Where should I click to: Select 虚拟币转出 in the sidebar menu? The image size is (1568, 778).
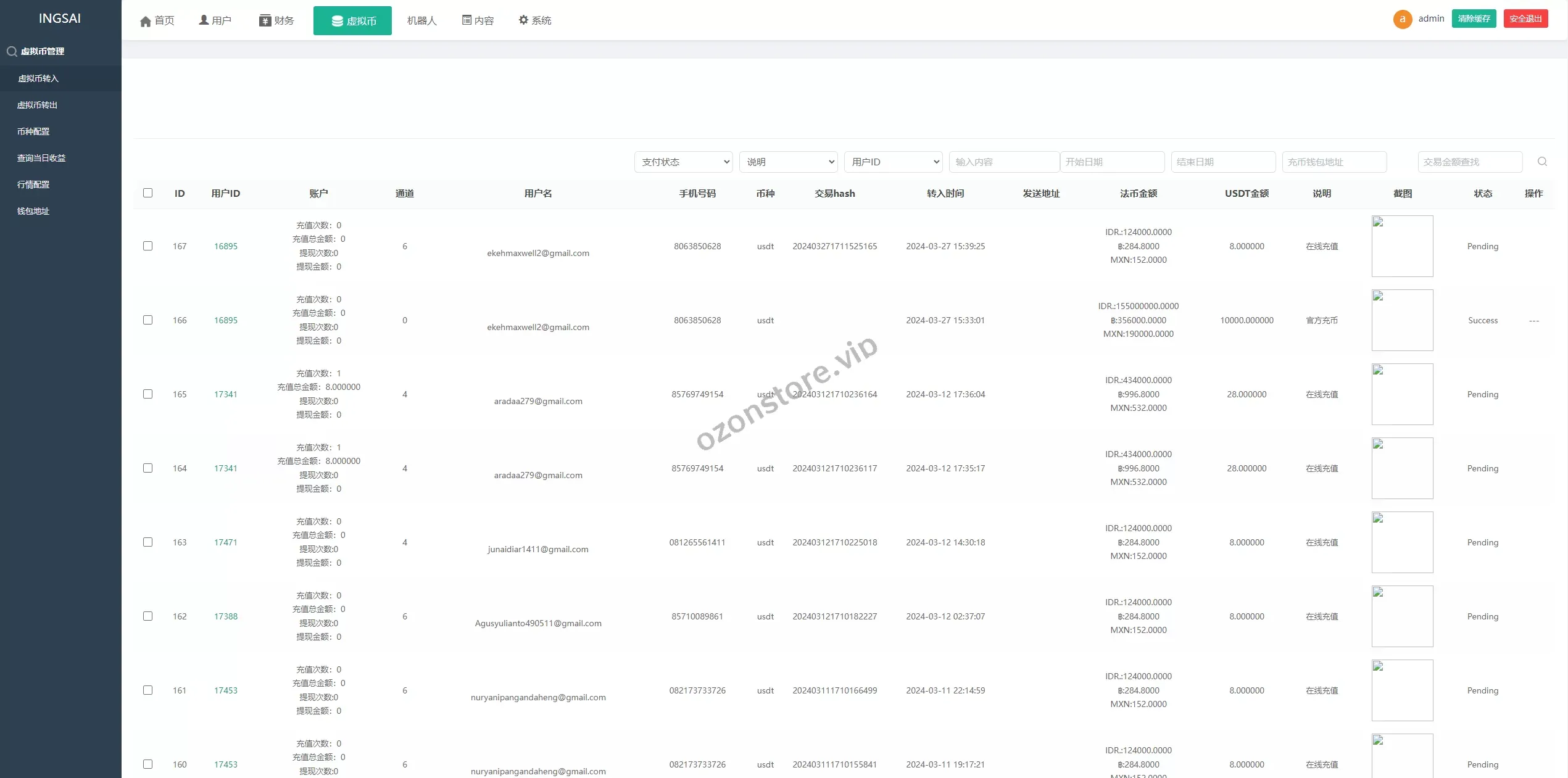[37, 106]
